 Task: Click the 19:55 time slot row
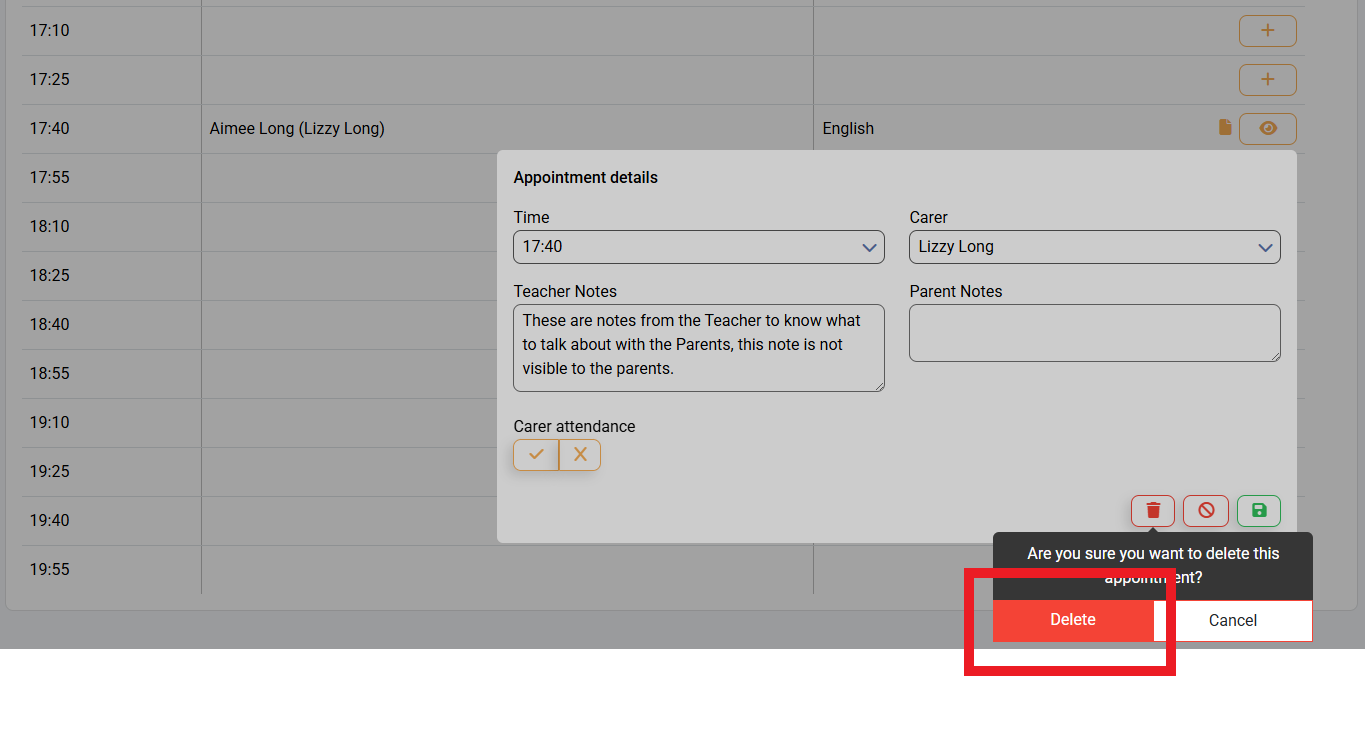pos(50,570)
